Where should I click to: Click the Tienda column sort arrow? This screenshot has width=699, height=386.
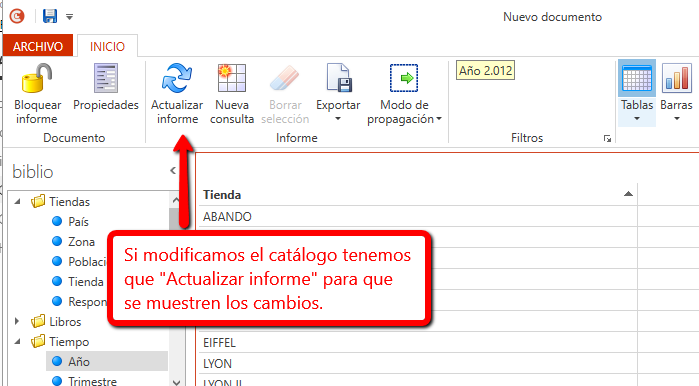pyautogui.click(x=628, y=193)
